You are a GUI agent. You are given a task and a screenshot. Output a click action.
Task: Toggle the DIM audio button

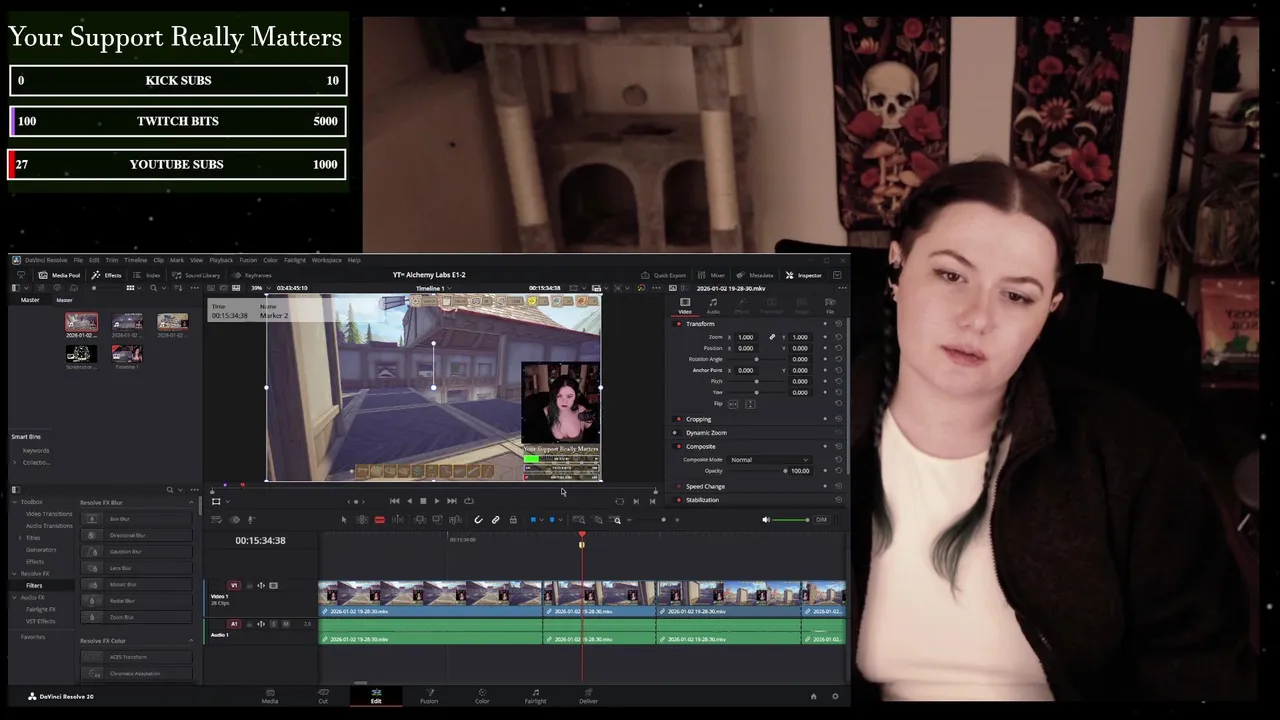pyautogui.click(x=821, y=520)
